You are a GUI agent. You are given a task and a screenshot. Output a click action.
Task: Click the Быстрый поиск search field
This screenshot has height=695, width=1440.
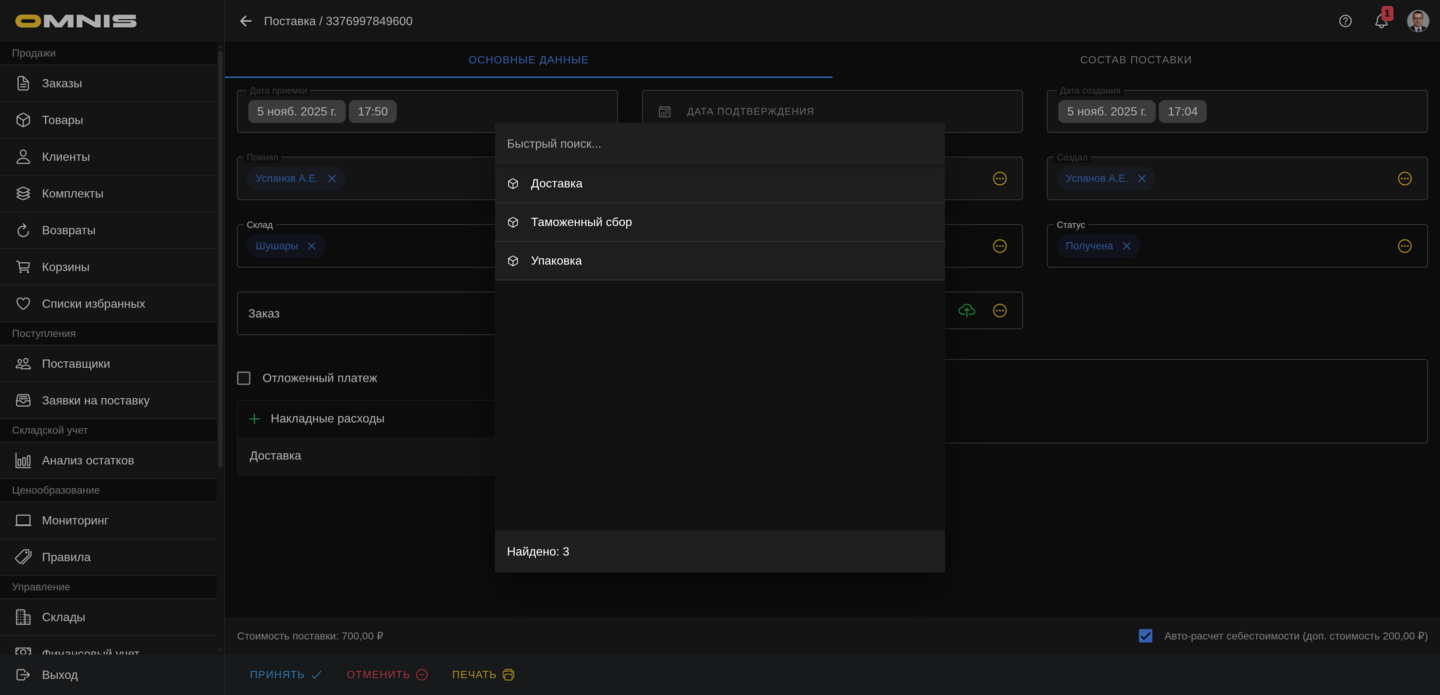[x=719, y=144]
